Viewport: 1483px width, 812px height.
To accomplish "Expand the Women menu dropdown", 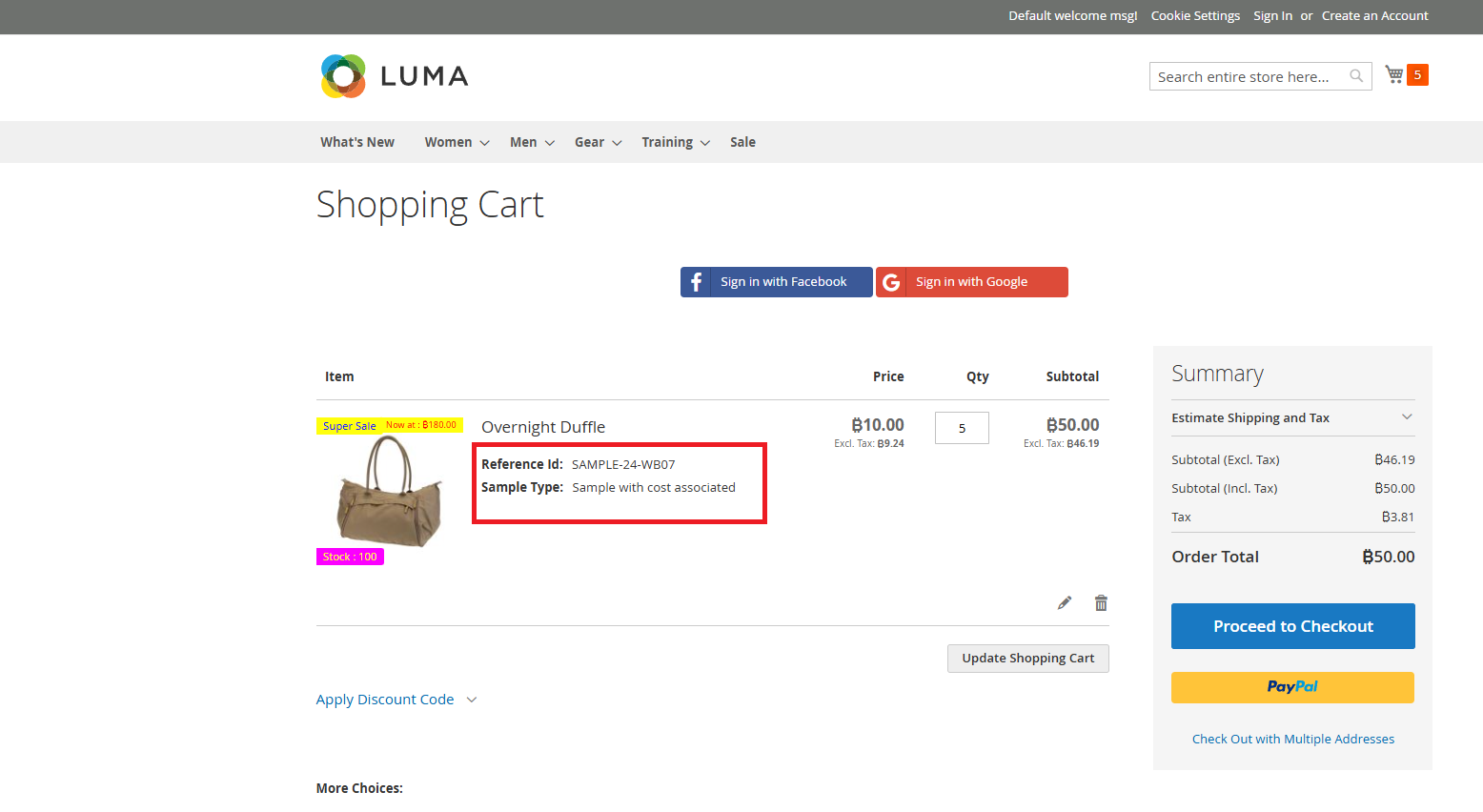I will tap(457, 142).
